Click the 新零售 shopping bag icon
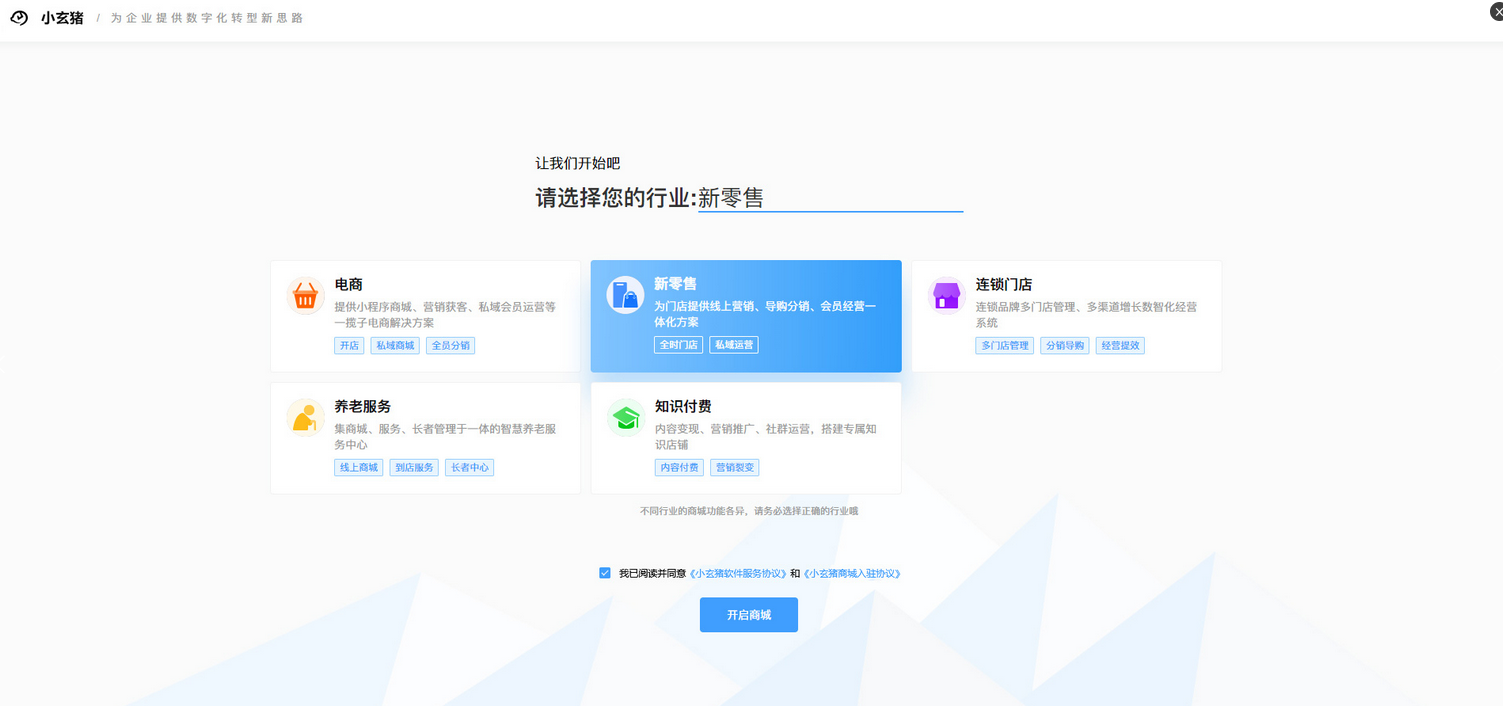 coord(625,295)
